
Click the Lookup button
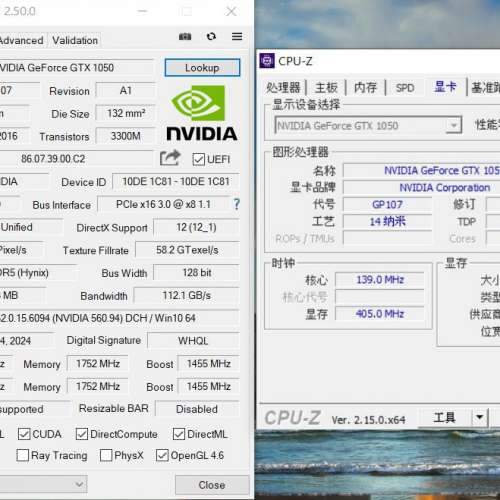(x=202, y=68)
